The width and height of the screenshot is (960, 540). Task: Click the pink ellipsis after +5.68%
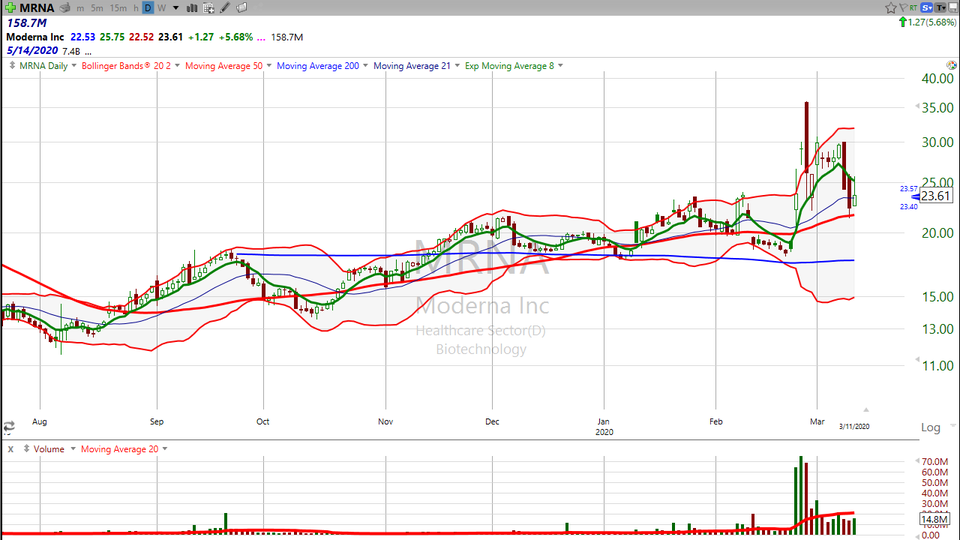(x=261, y=37)
